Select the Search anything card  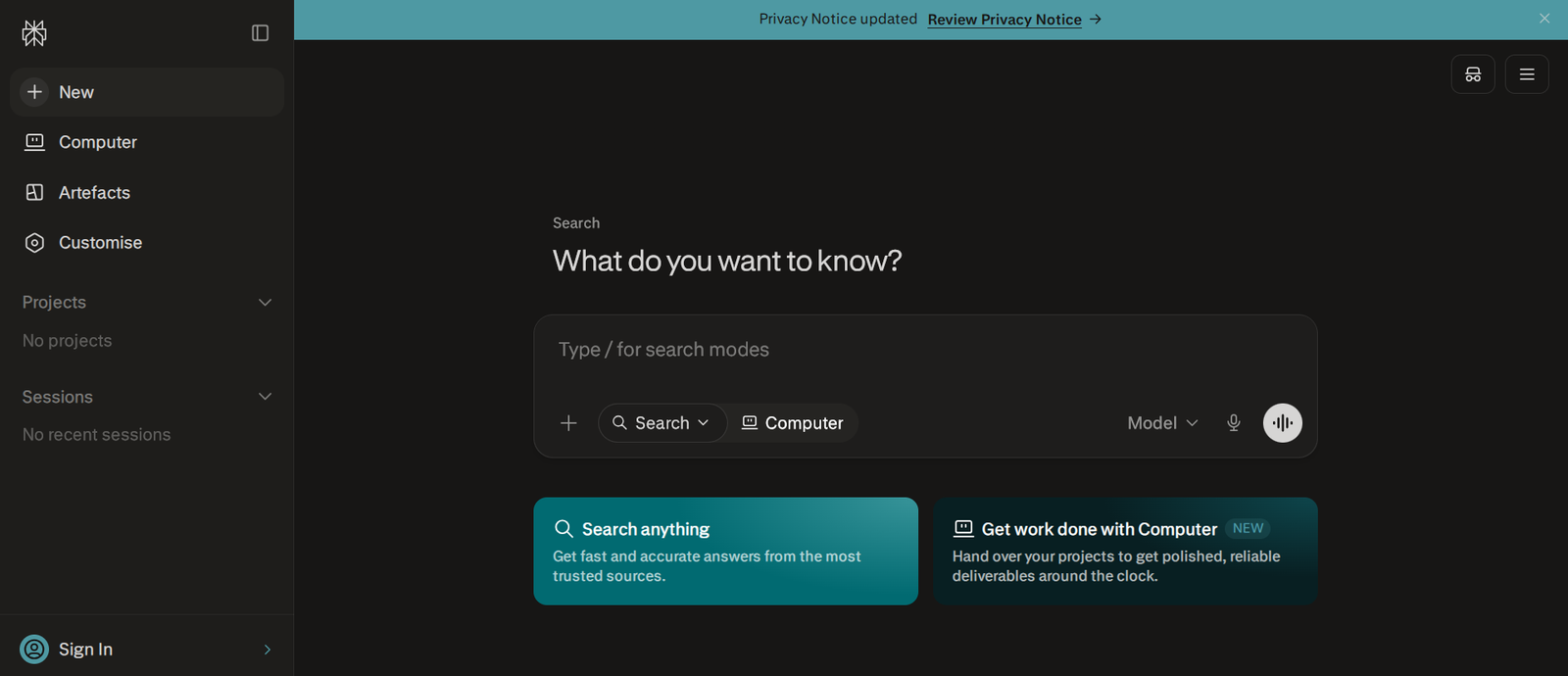pyautogui.click(x=726, y=552)
